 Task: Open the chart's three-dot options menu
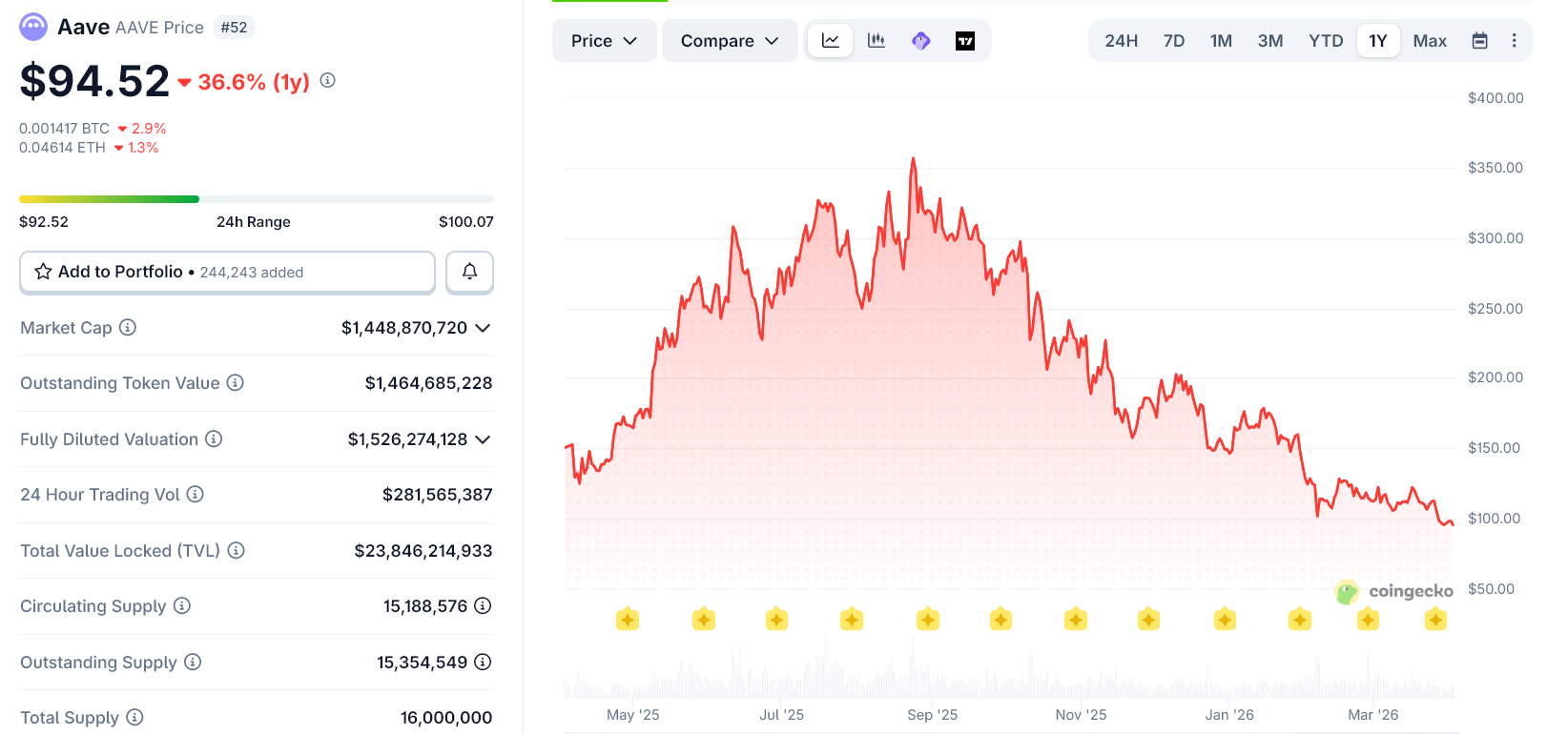(x=1514, y=41)
